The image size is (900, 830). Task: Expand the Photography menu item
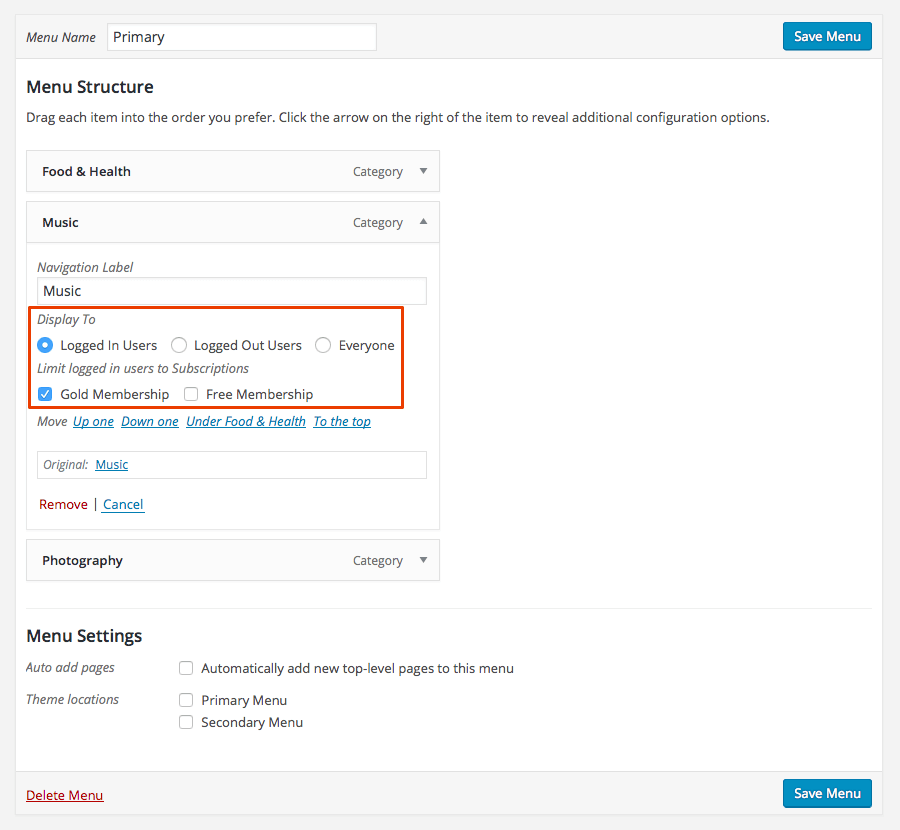coord(423,560)
